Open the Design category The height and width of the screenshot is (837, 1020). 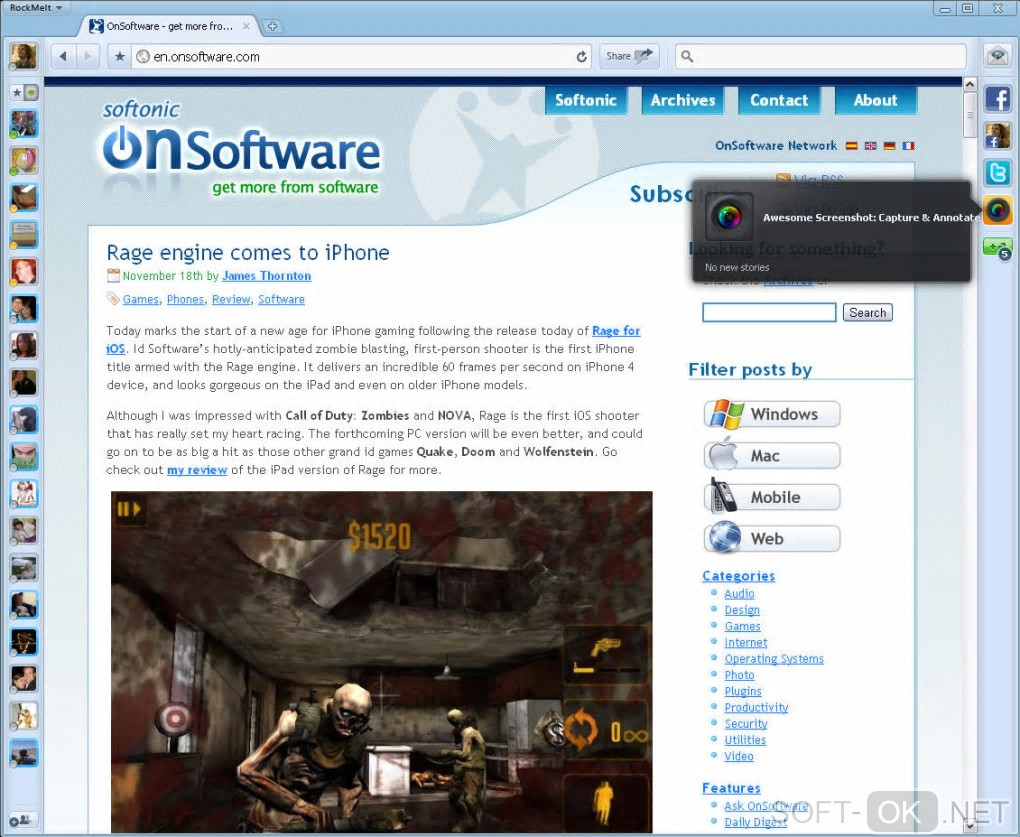point(742,609)
